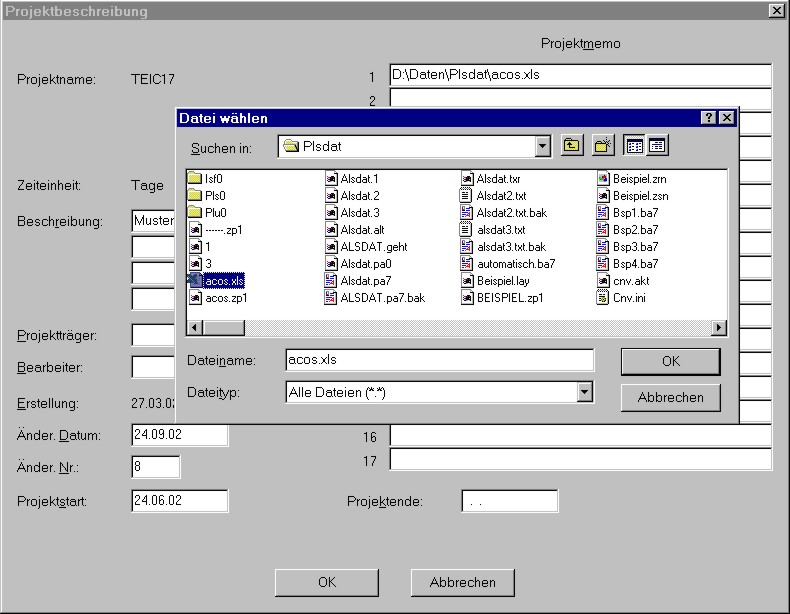Open the Suchen in folder dropdown arrow
The height and width of the screenshot is (614, 790).
542,147
